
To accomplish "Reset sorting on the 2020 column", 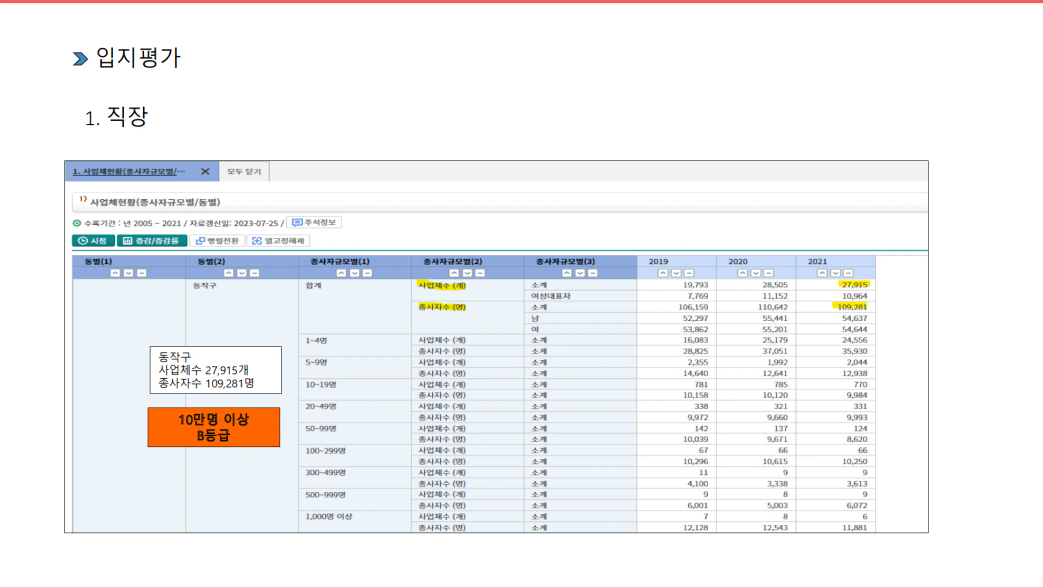I will coord(768,273).
